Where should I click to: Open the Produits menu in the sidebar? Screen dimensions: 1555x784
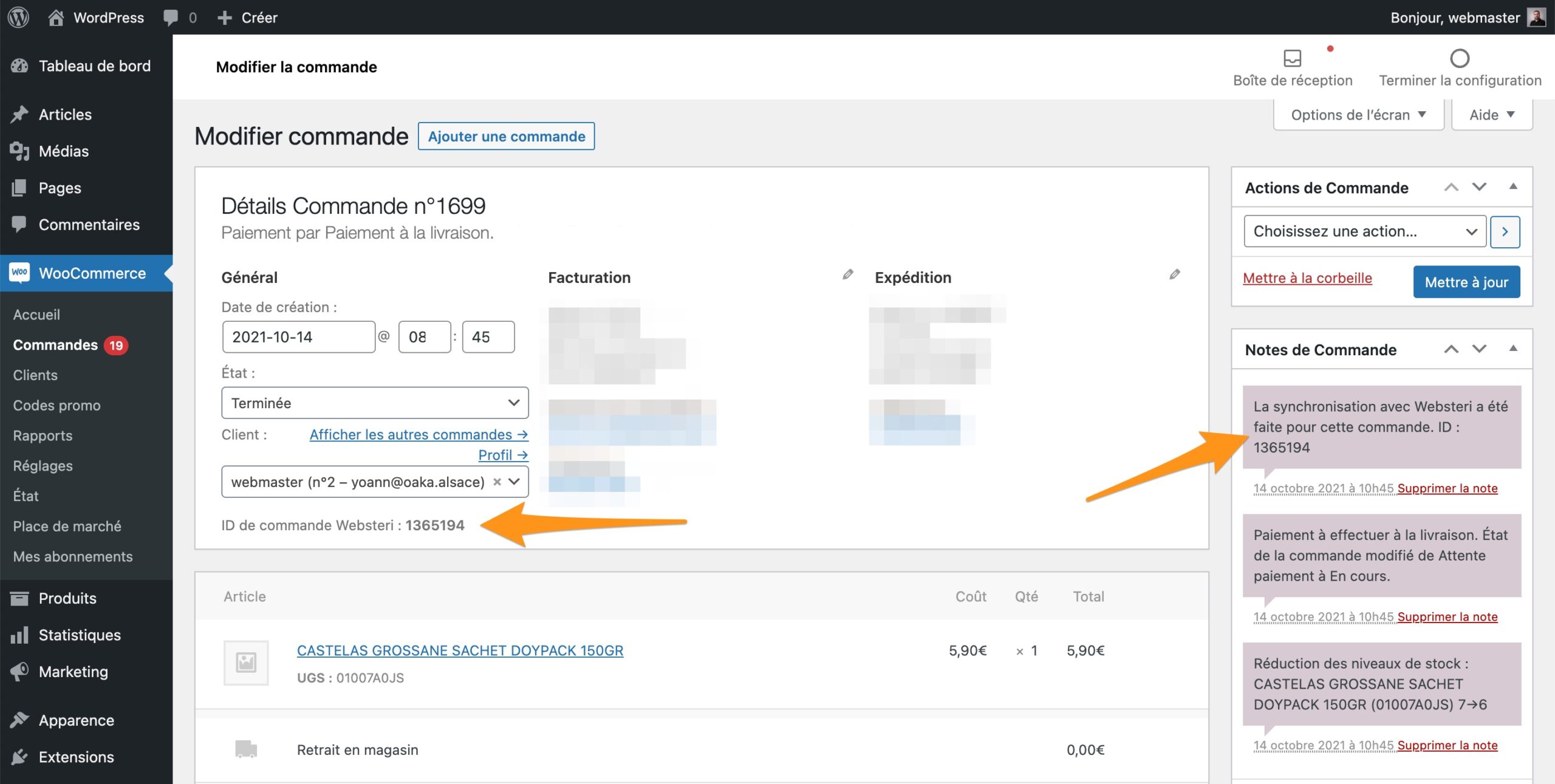[67, 598]
